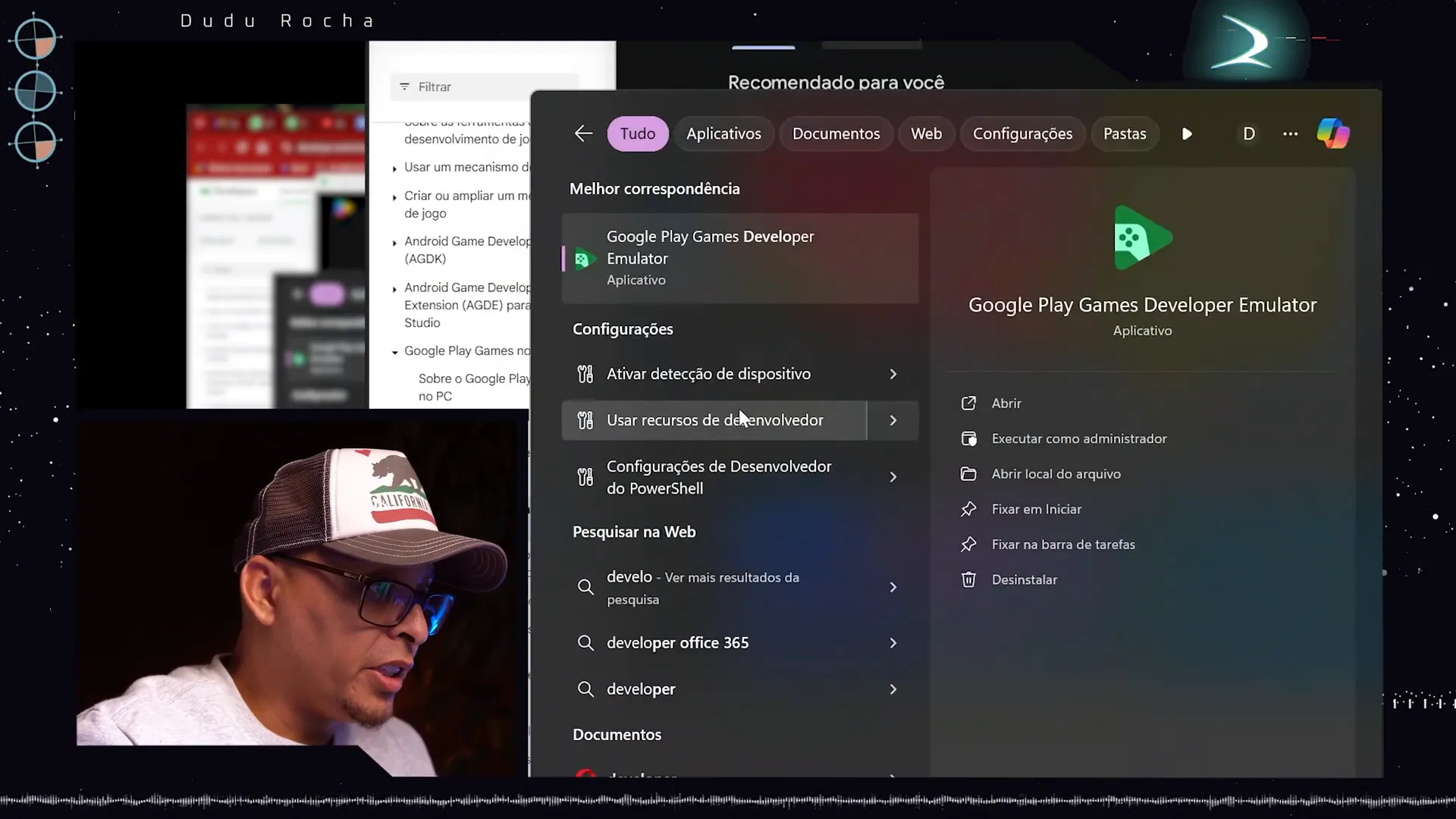Click Fixar na barra de tarefas option
The width and height of the screenshot is (1456, 819).
1064,544
